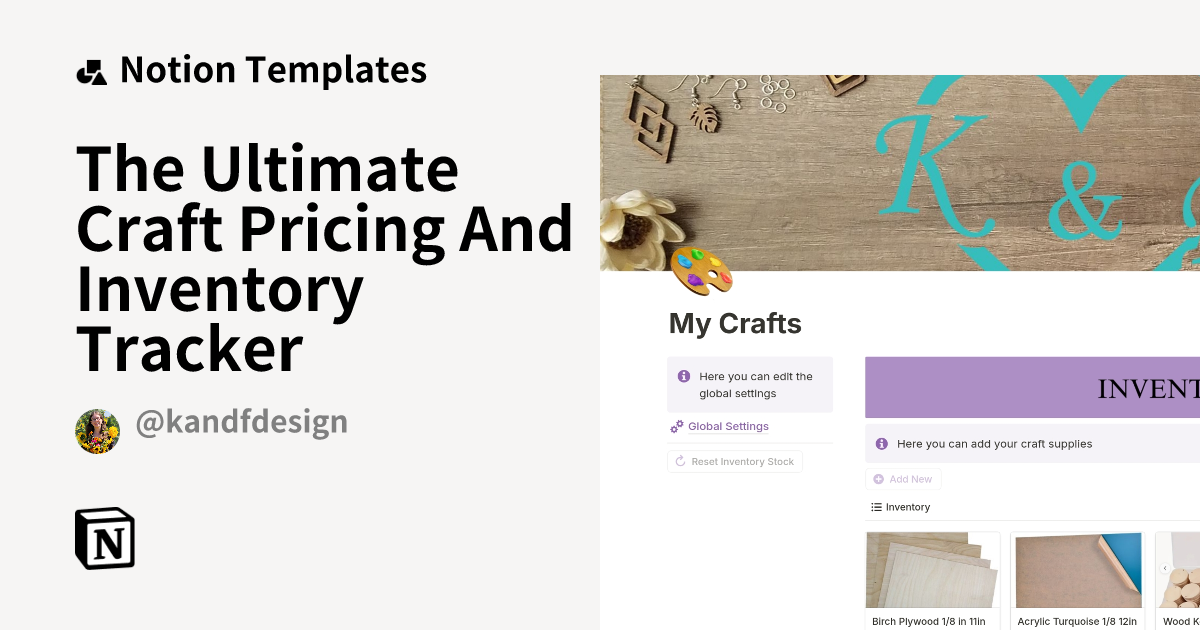Click the refresh icon on Reset Inventory Stock
The width and height of the screenshot is (1200, 630).
click(x=680, y=461)
